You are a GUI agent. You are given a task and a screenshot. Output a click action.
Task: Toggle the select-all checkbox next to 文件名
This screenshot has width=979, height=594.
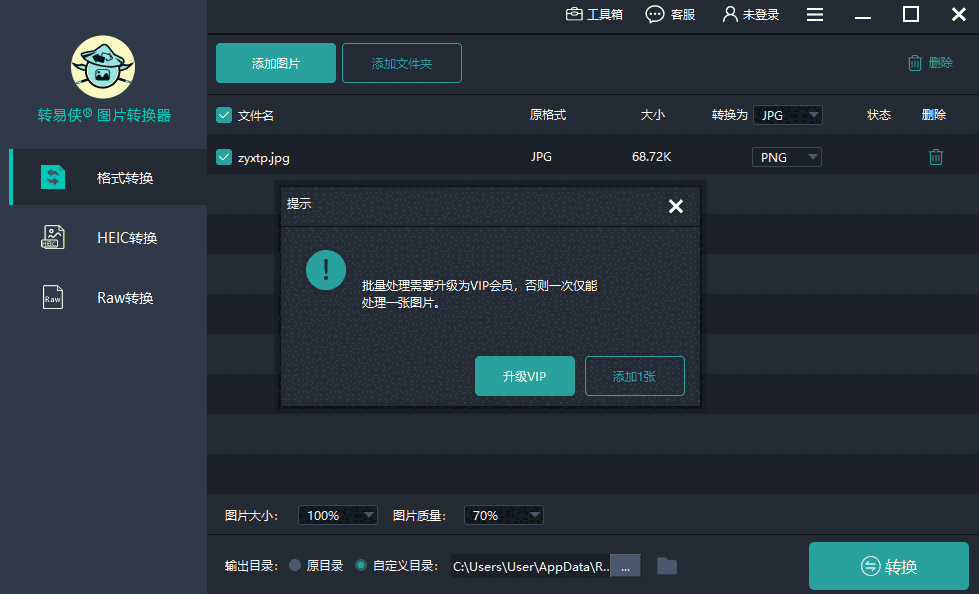click(x=222, y=114)
